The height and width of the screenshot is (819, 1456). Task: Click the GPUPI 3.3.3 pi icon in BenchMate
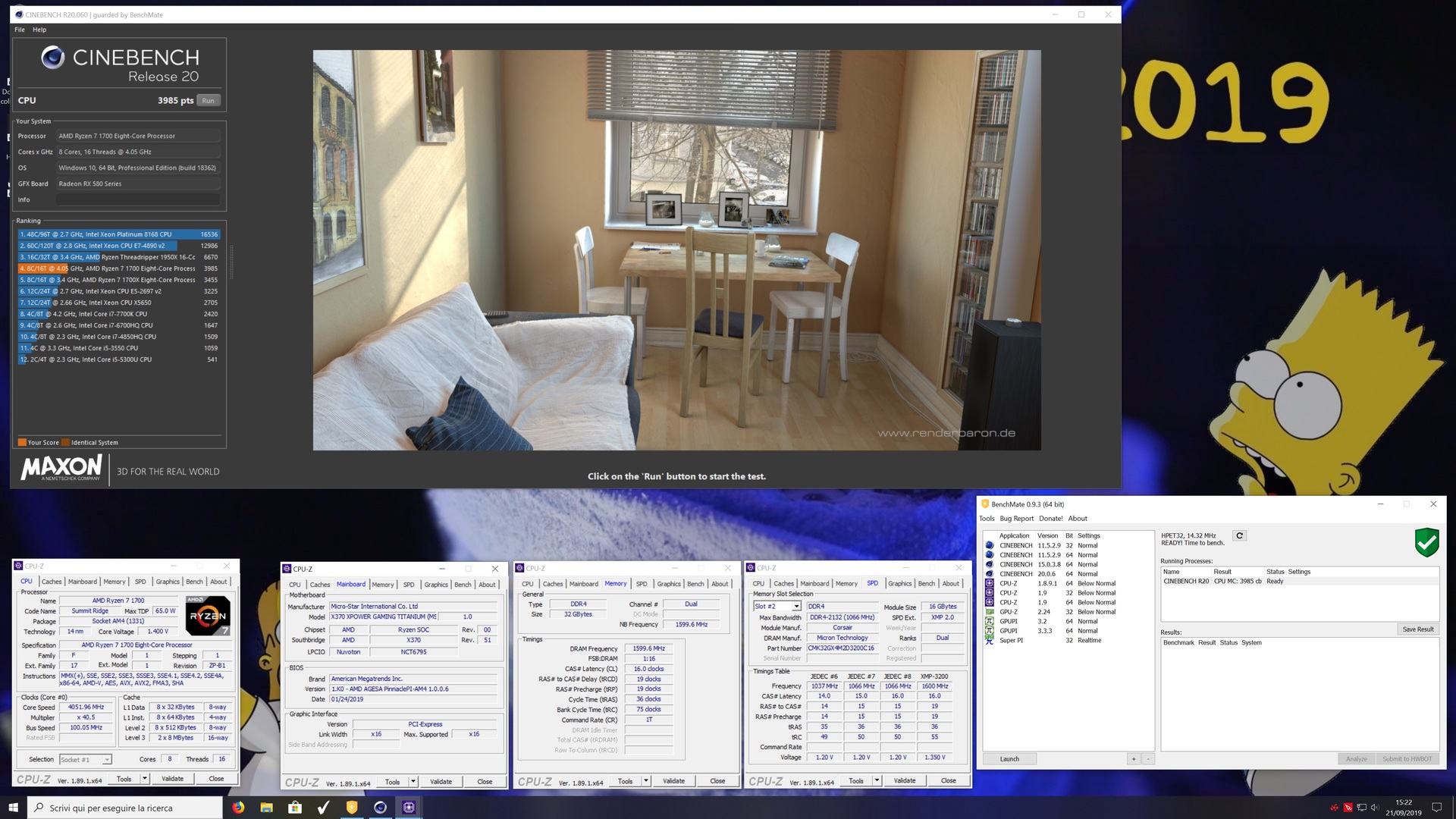(x=989, y=631)
